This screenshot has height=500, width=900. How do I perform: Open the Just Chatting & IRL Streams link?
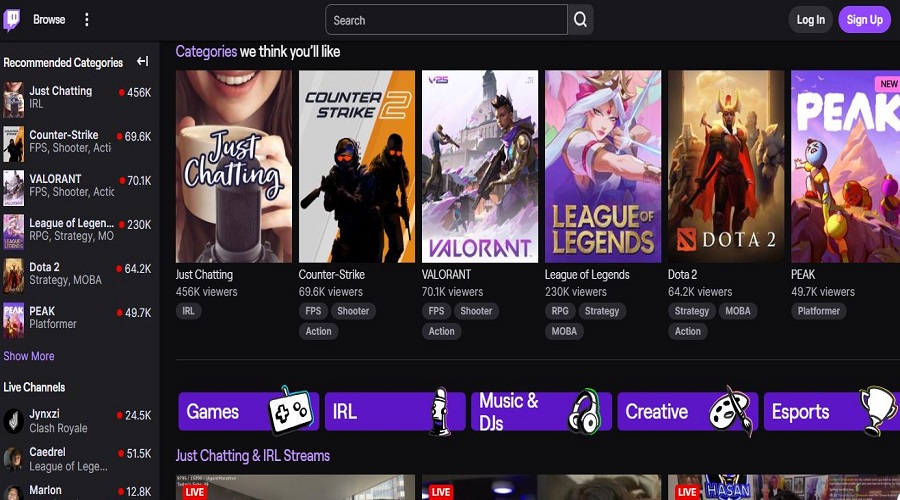click(253, 456)
